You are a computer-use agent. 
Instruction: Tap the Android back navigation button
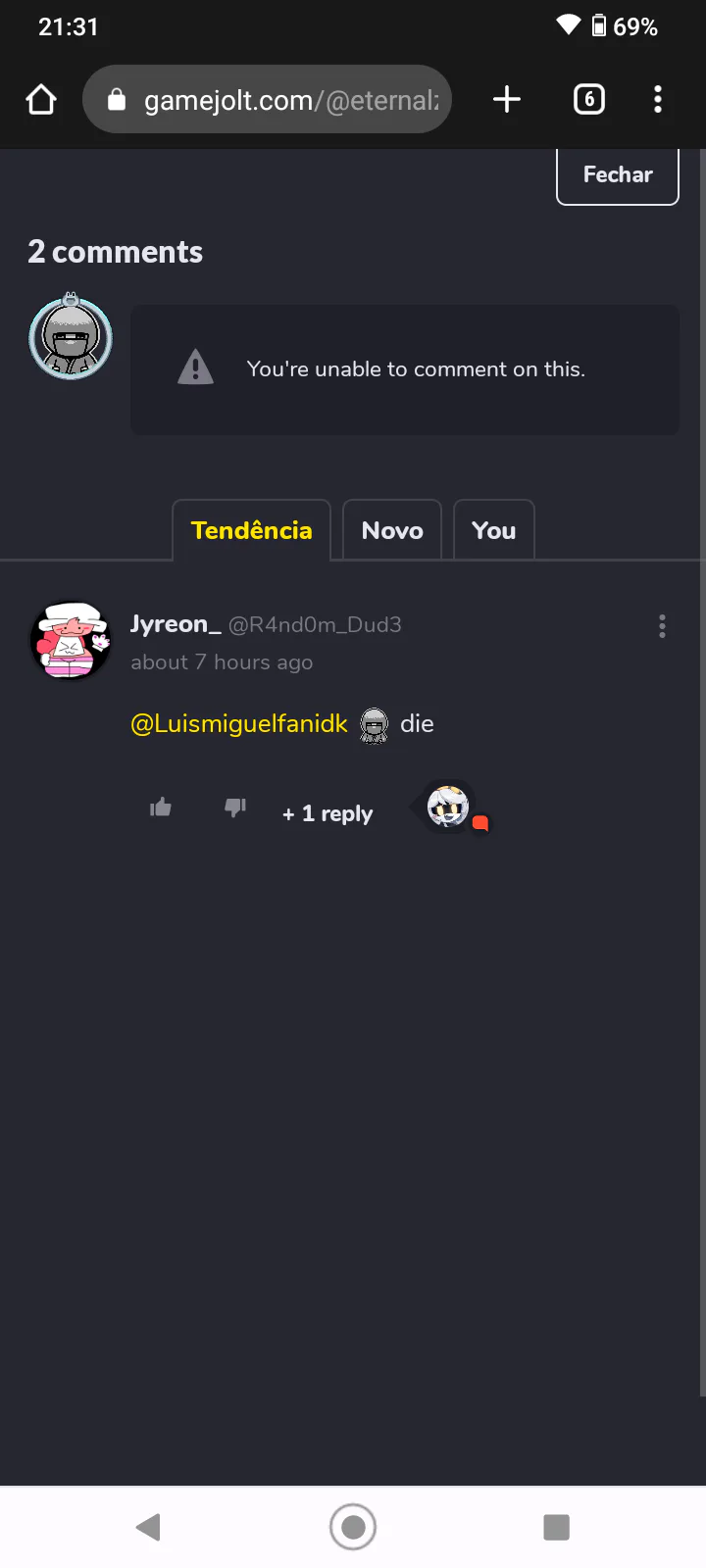[148, 1527]
